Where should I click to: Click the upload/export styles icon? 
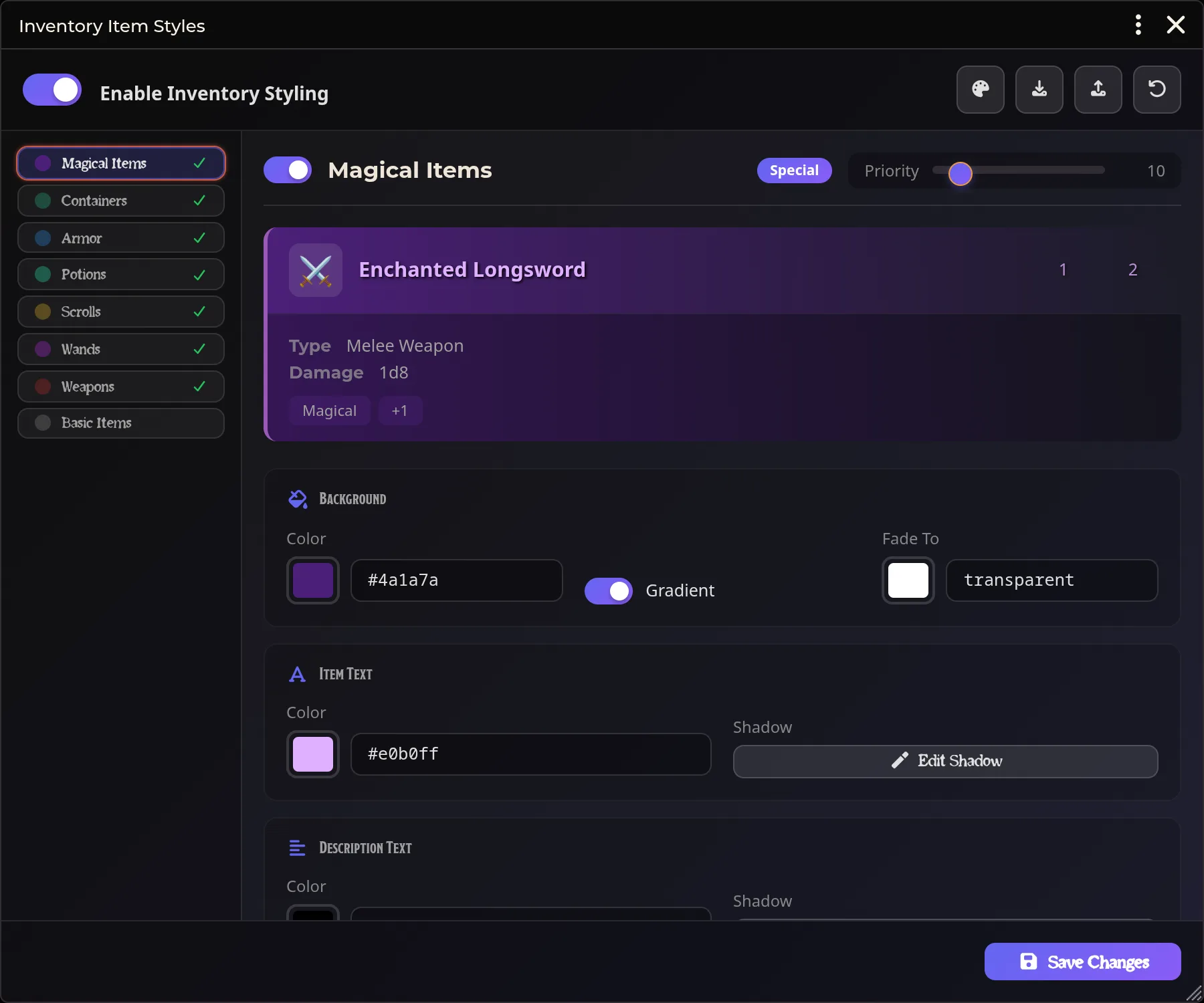1098,90
